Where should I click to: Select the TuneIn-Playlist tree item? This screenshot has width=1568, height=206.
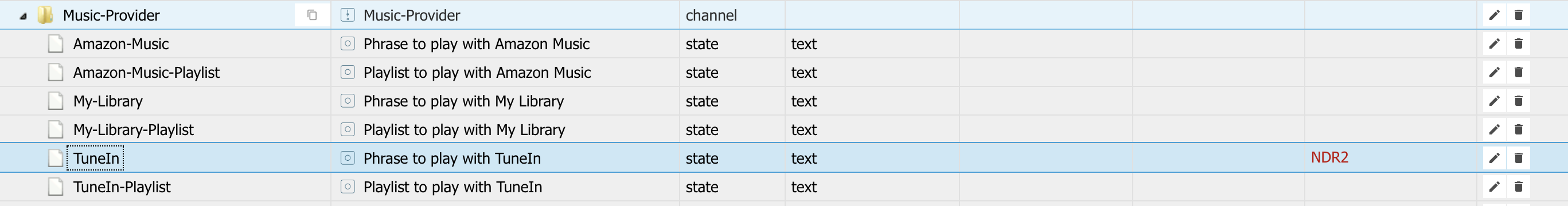(122, 187)
